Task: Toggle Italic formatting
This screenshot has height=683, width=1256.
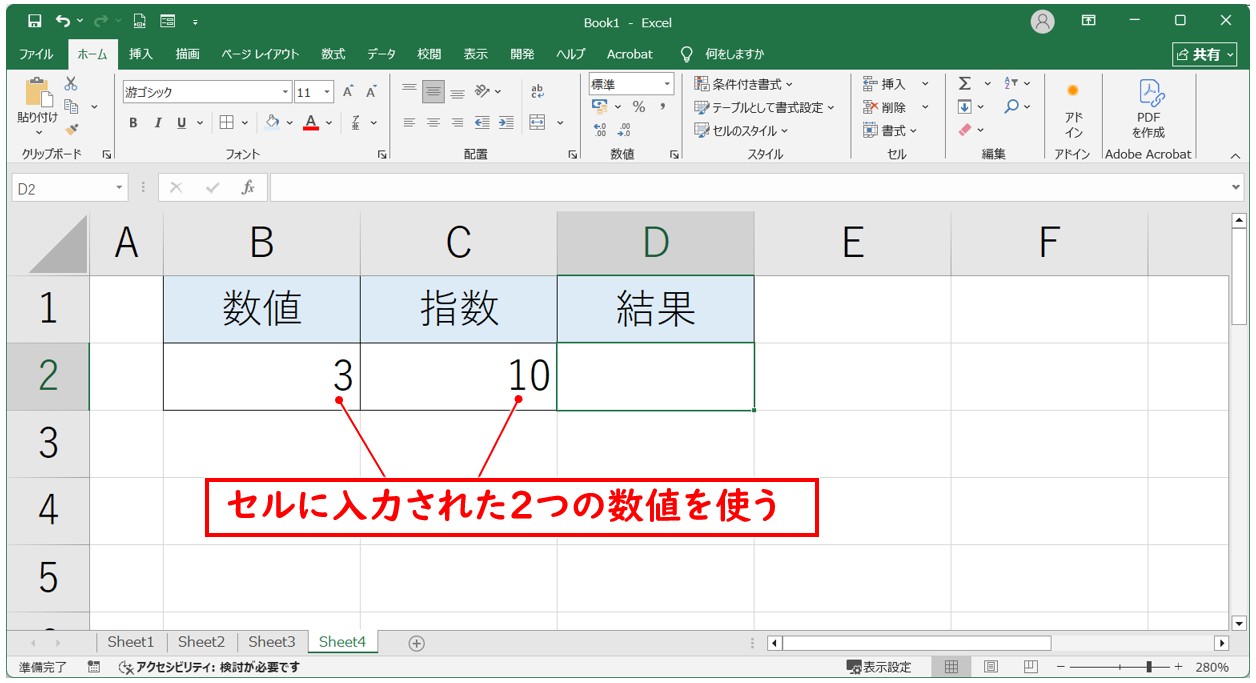Action: 157,123
